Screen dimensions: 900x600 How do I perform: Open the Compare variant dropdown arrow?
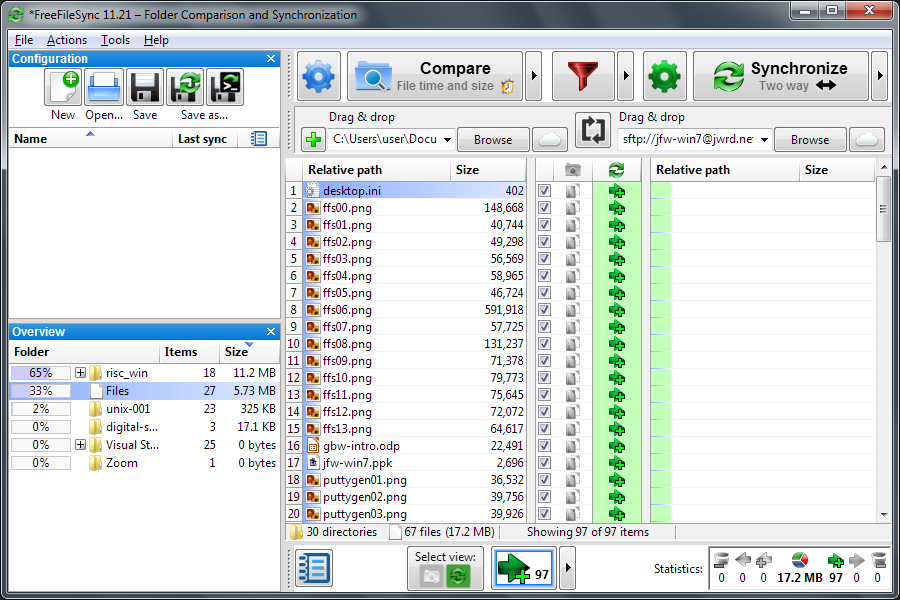pos(534,76)
